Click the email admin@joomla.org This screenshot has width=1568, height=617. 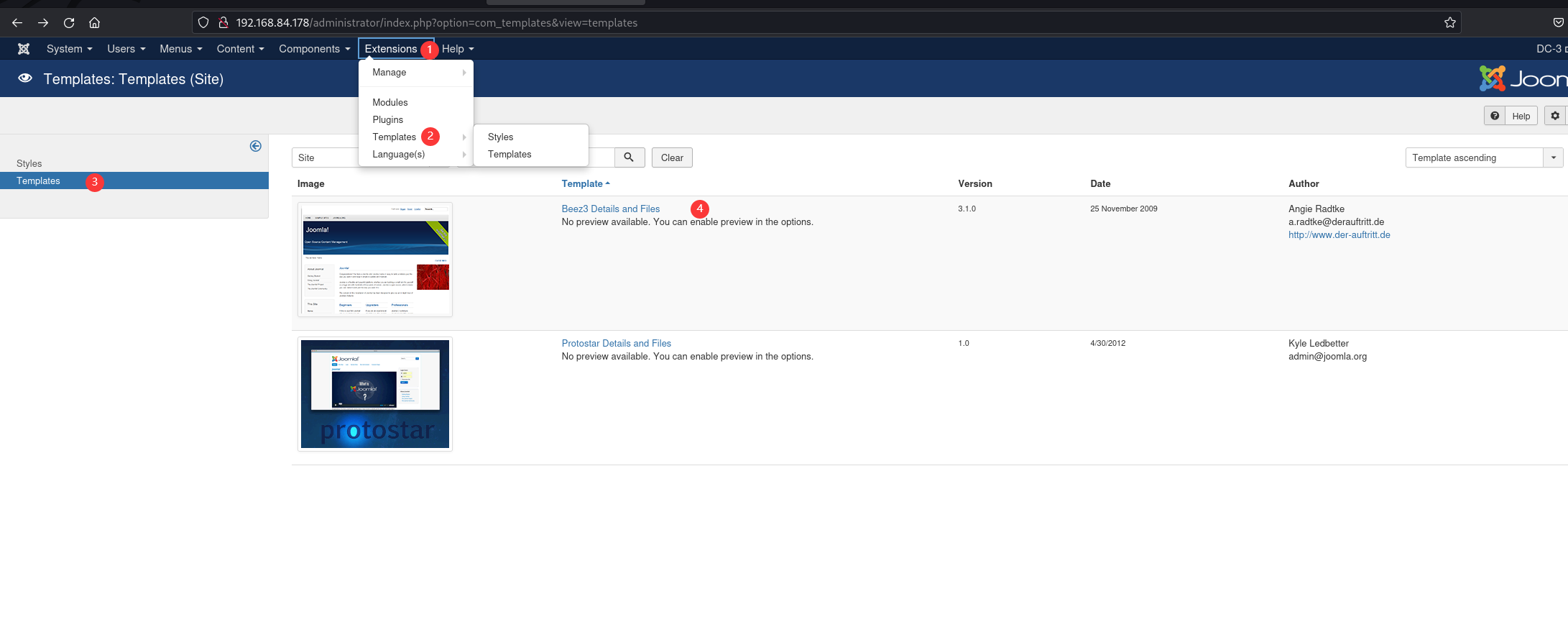coord(1328,357)
